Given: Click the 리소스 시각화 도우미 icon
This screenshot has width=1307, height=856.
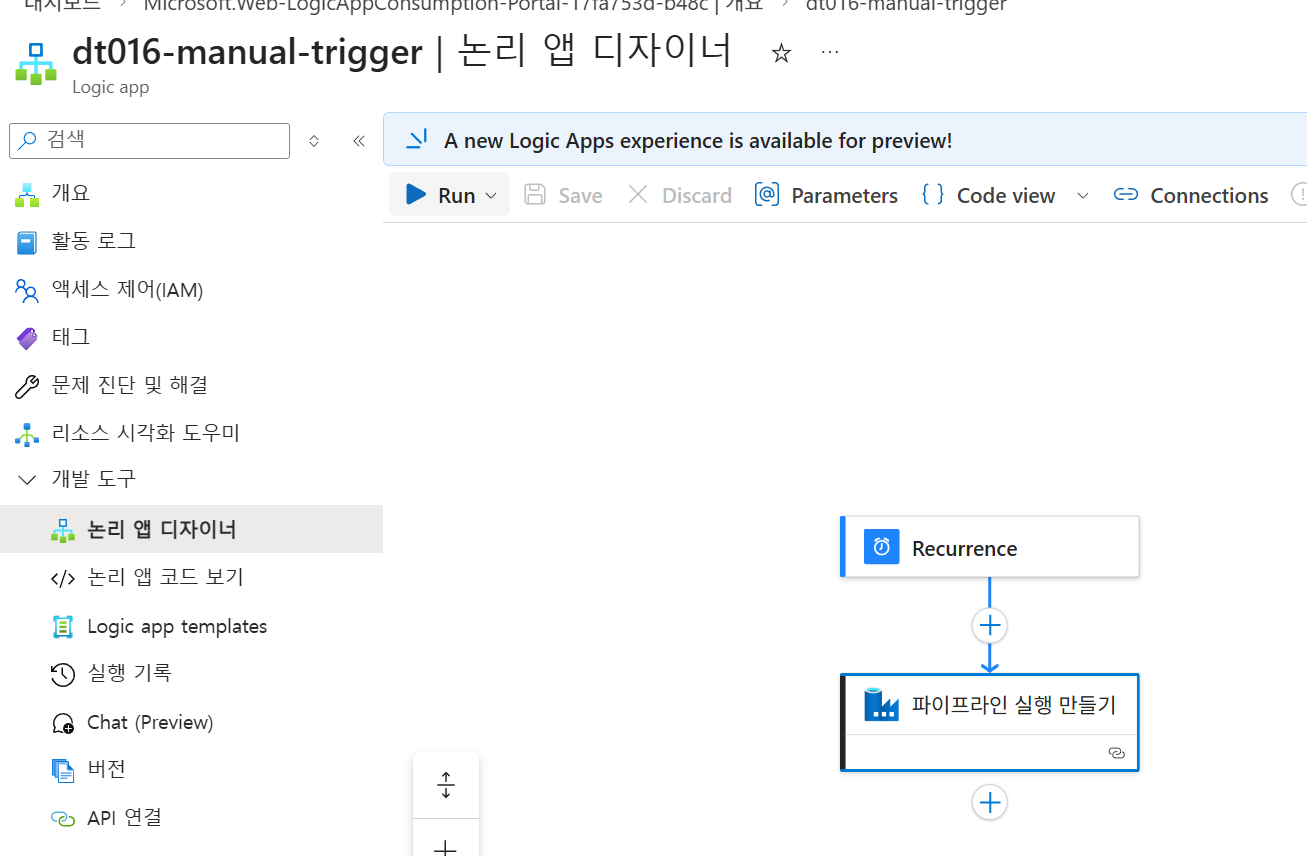Looking at the screenshot, I should tap(27, 434).
